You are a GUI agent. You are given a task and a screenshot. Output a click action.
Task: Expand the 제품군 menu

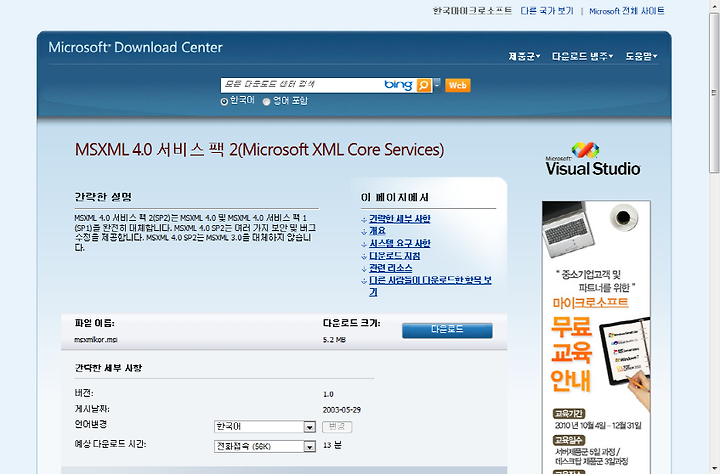(x=524, y=56)
